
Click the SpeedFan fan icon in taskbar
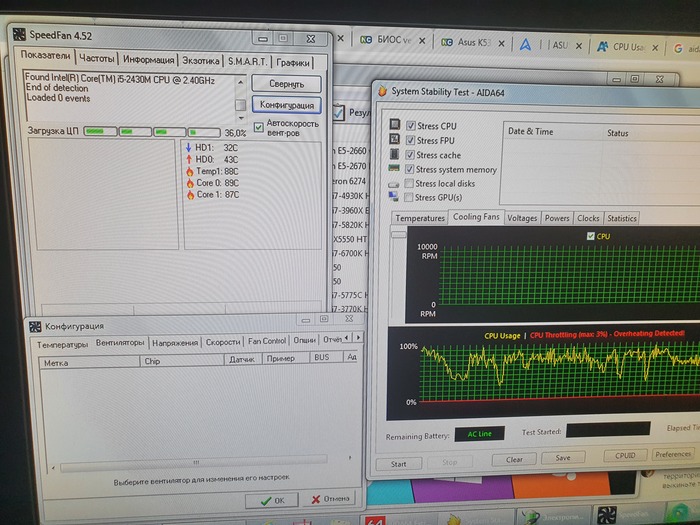(607, 515)
